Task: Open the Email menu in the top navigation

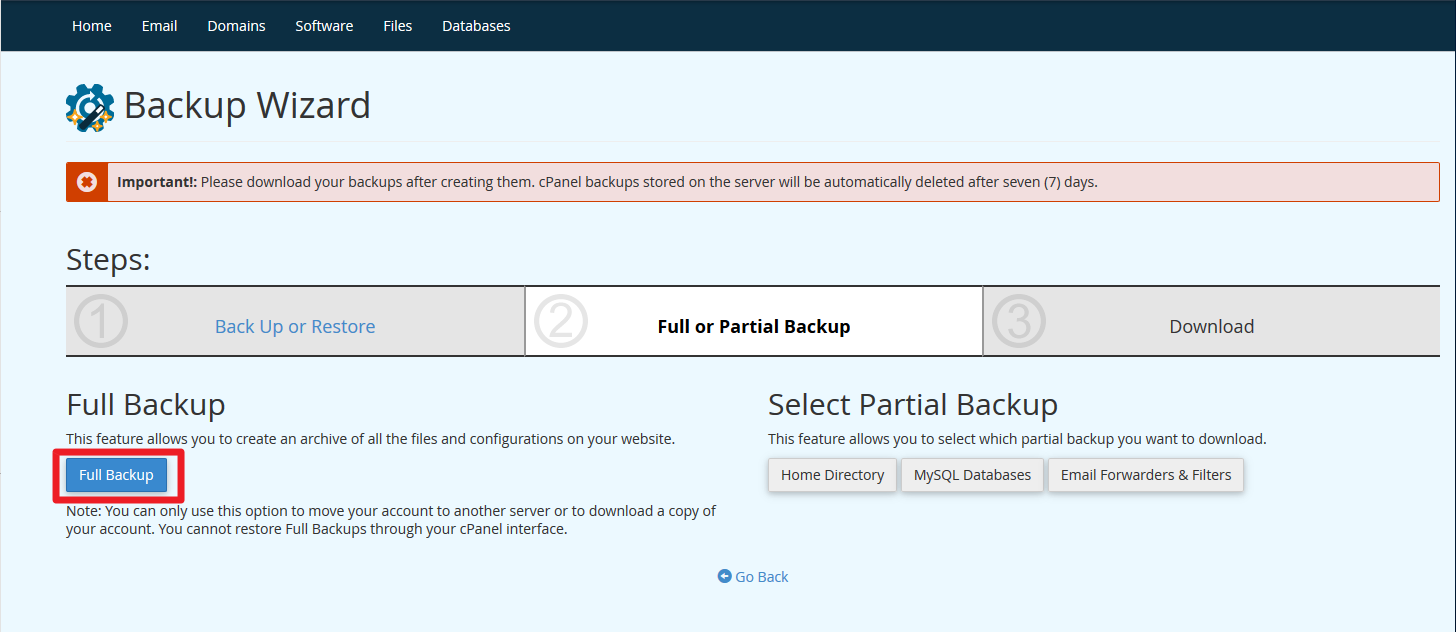Action: (159, 26)
